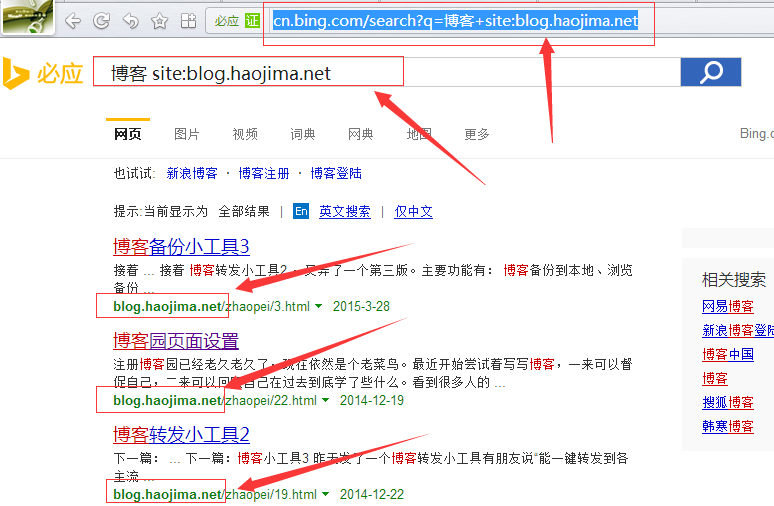Click the URL blog.haojima.net/zhaopei/3.html
This screenshot has height=506, width=774.
211,306
